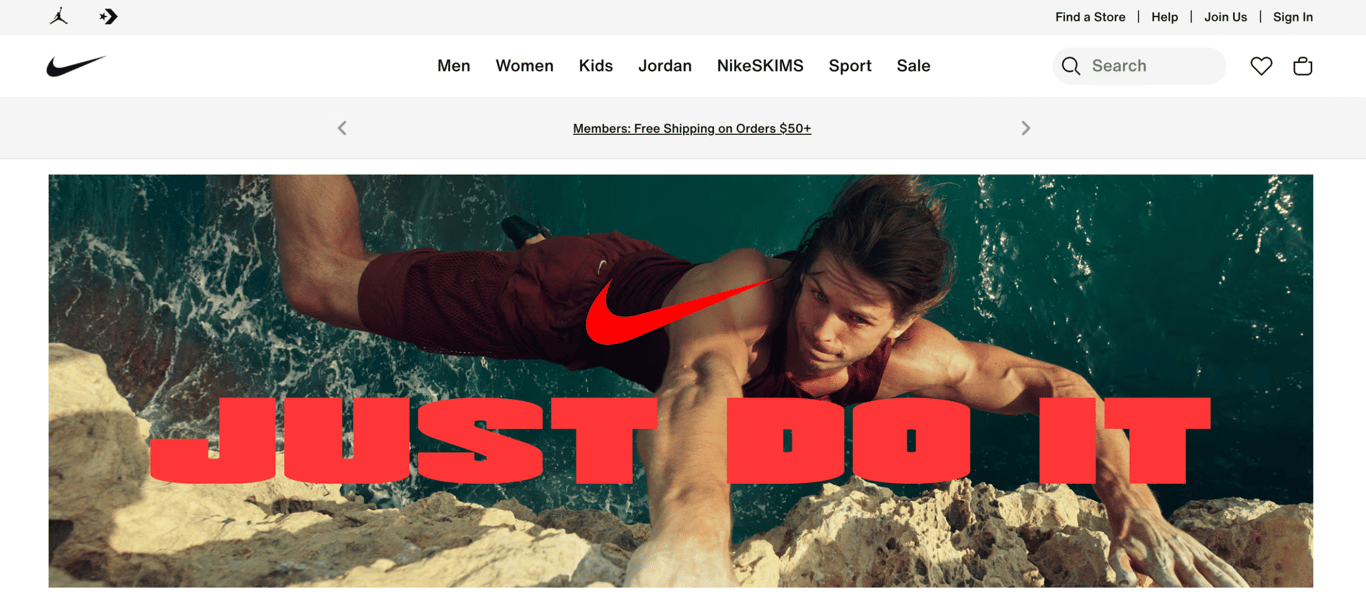Open Members Free Shipping offer link
Viewport: 1366px width, 601px height.
tap(691, 128)
